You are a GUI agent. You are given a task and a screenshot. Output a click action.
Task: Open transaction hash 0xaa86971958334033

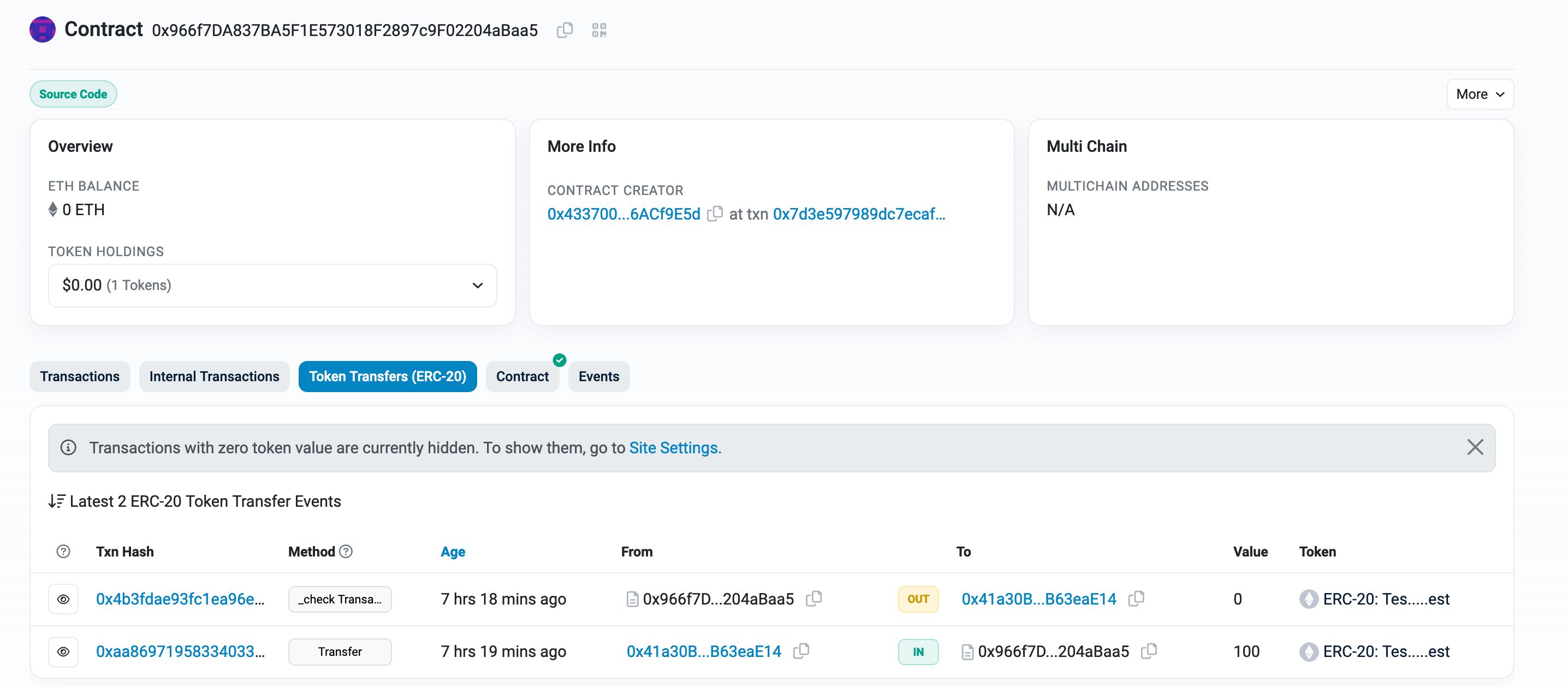tap(180, 651)
